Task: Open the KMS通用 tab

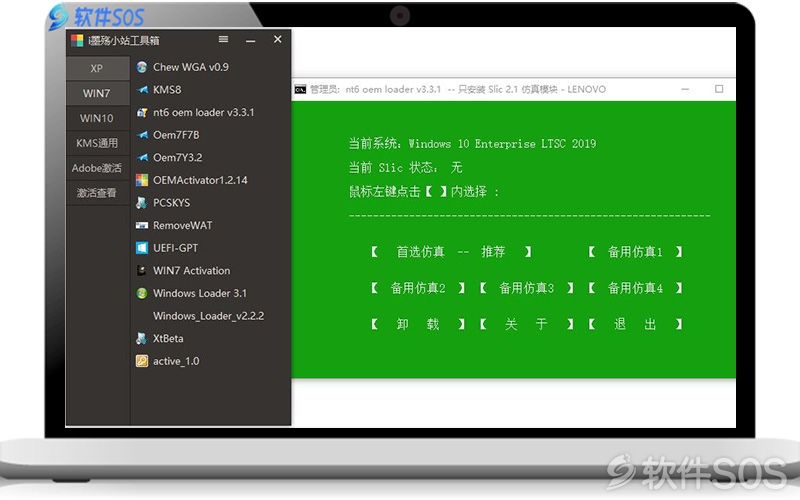Action: click(97, 143)
